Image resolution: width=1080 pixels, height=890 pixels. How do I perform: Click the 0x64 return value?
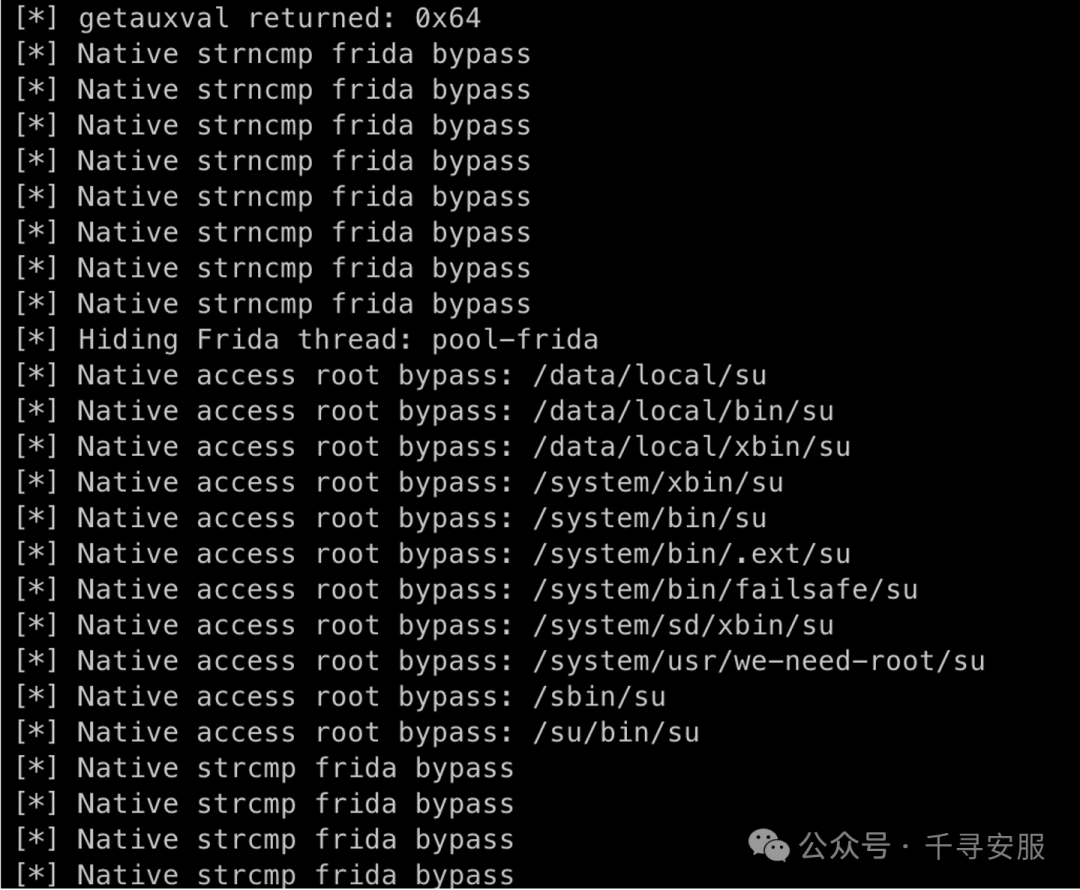tap(448, 18)
